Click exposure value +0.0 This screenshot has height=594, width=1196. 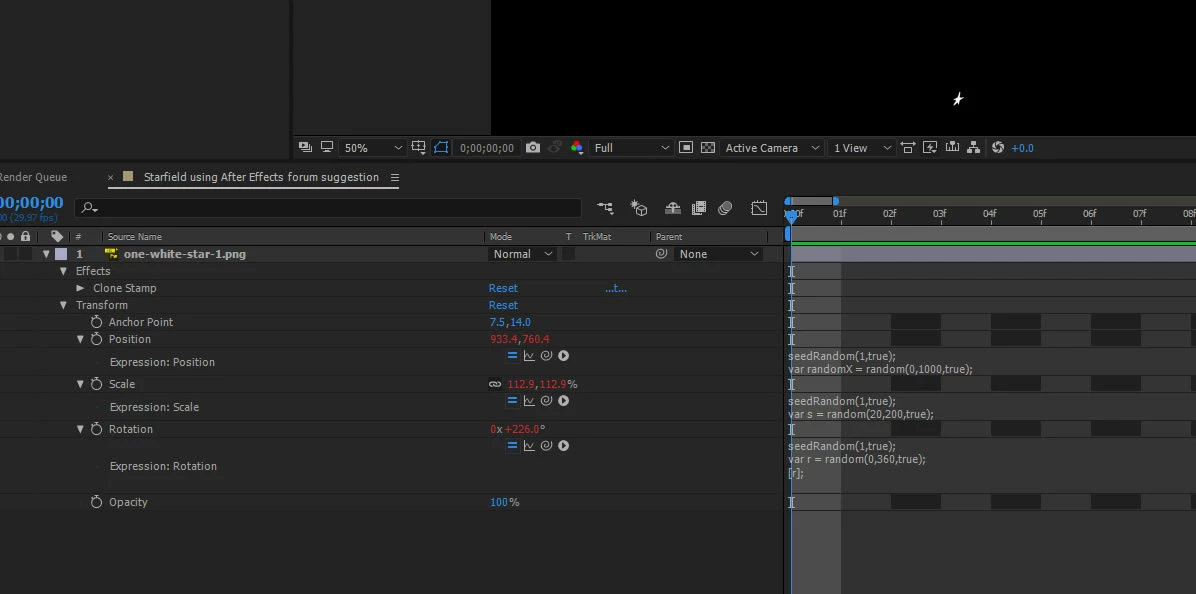1022,148
